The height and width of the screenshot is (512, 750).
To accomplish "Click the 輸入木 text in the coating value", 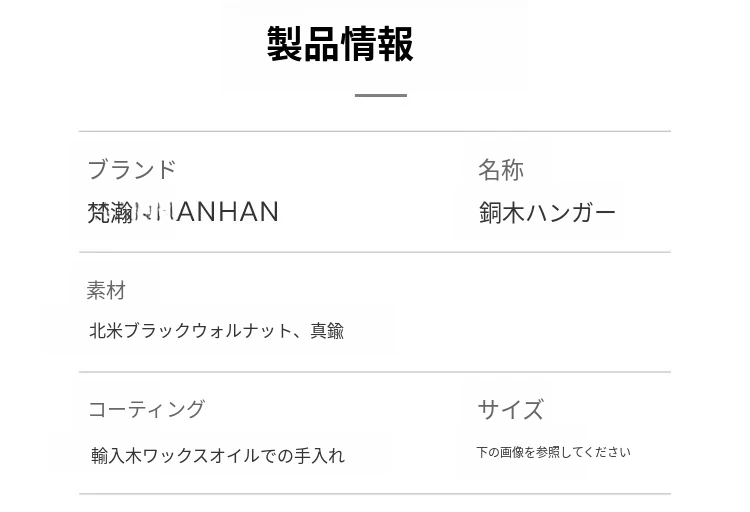I will (117, 456).
